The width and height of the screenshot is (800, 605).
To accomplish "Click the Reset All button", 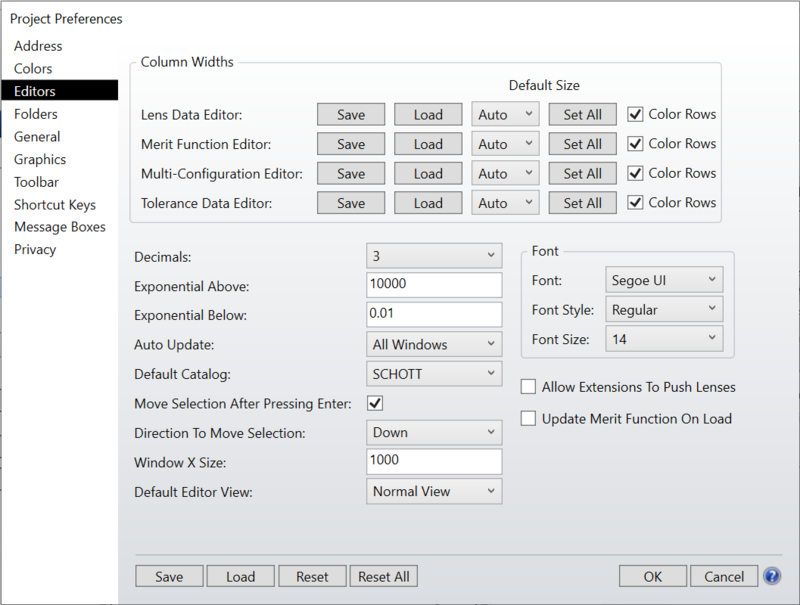I will pyautogui.click(x=385, y=576).
